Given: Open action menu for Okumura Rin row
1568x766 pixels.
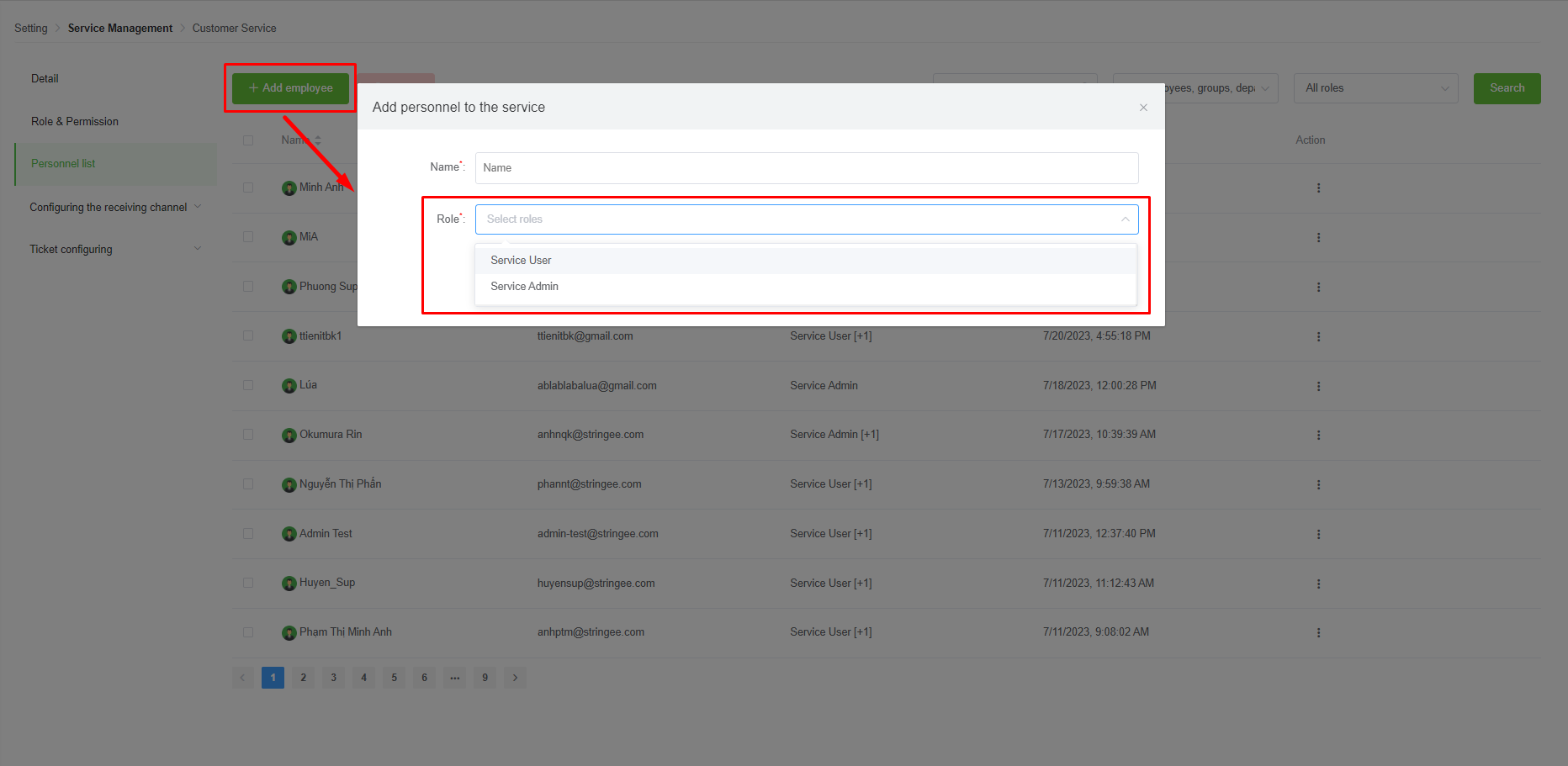Looking at the screenshot, I should point(1318,436).
